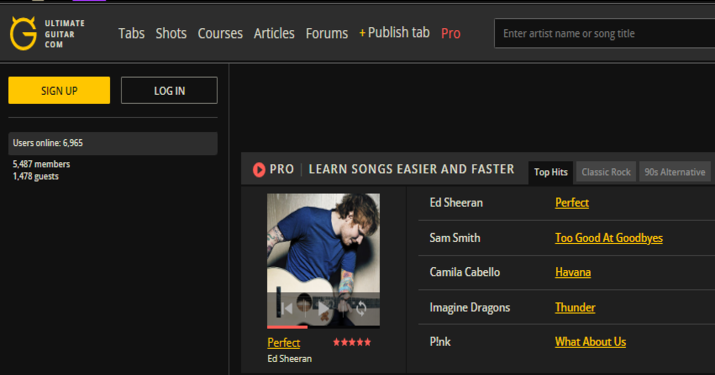
Task: Open the Havana song link
Action: [573, 272]
